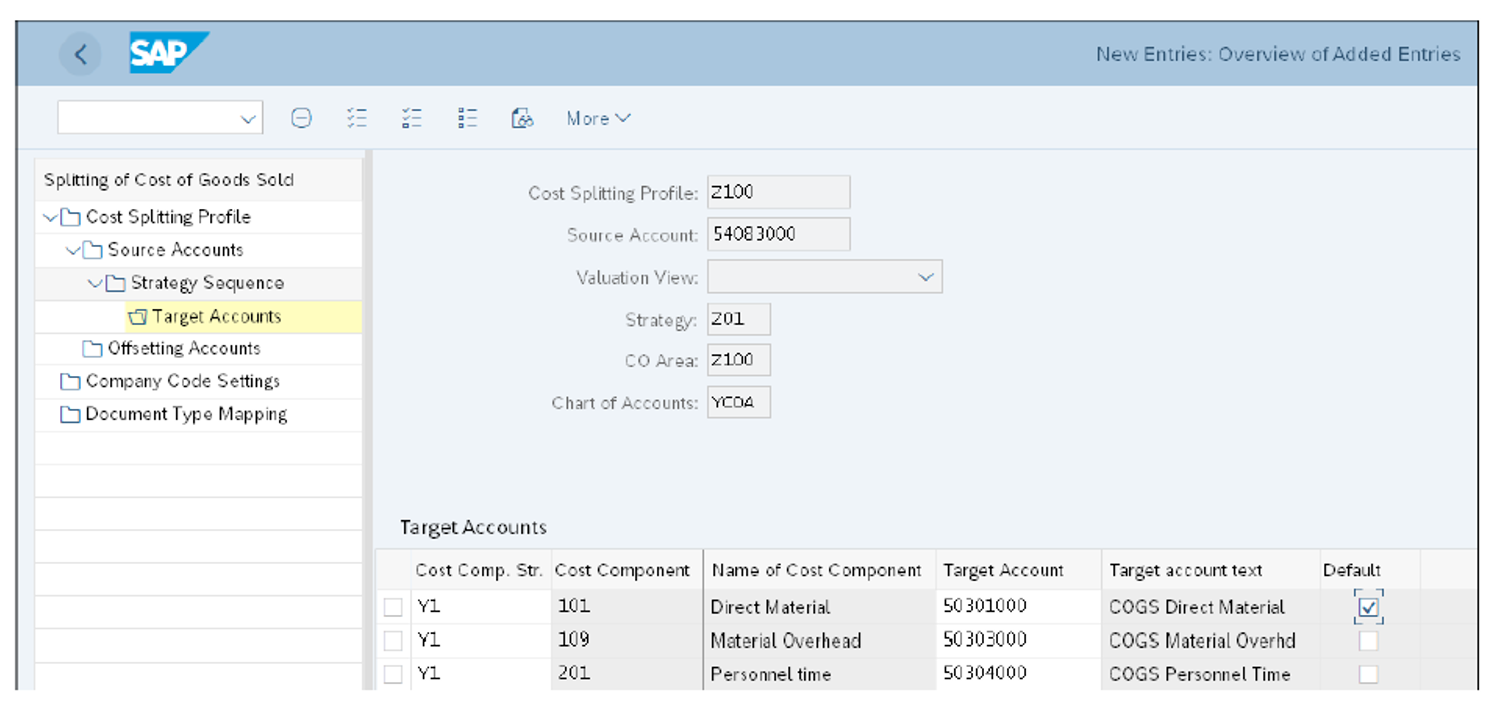The height and width of the screenshot is (712, 1500).
Task: Click the Offsetting Accounts folder icon
Action: (92, 348)
